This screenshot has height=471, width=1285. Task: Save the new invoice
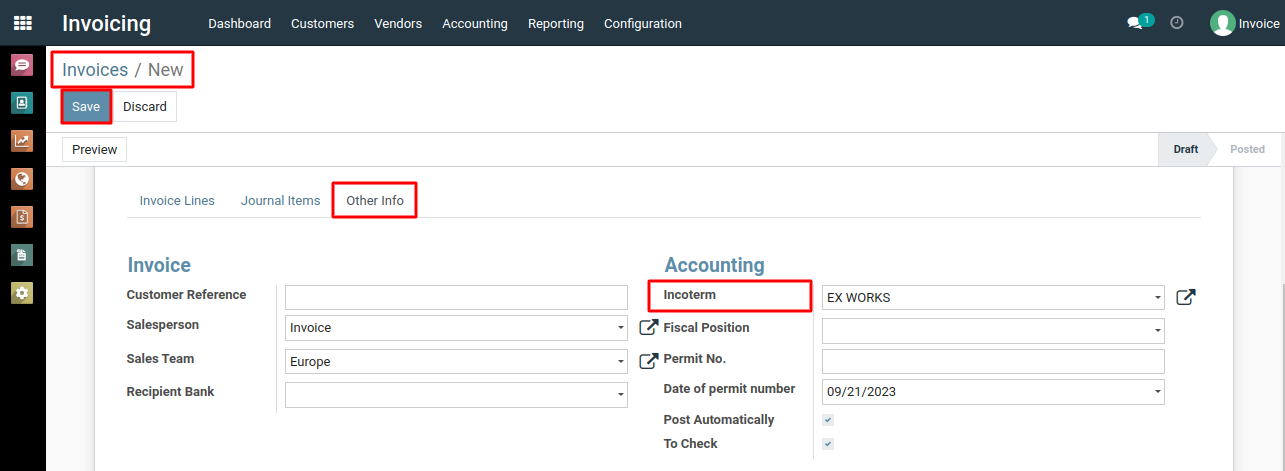point(86,107)
